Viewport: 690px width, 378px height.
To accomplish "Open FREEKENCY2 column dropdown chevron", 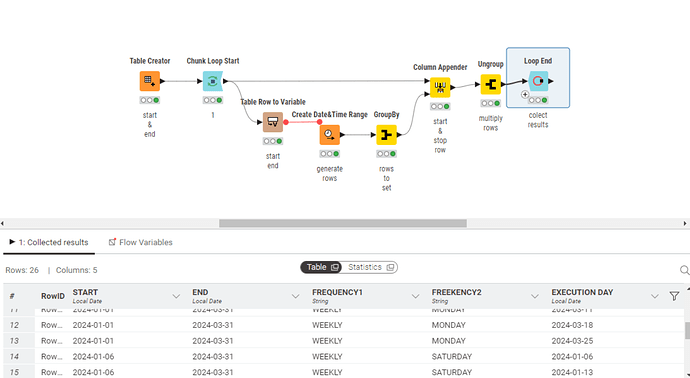I will click(535, 296).
